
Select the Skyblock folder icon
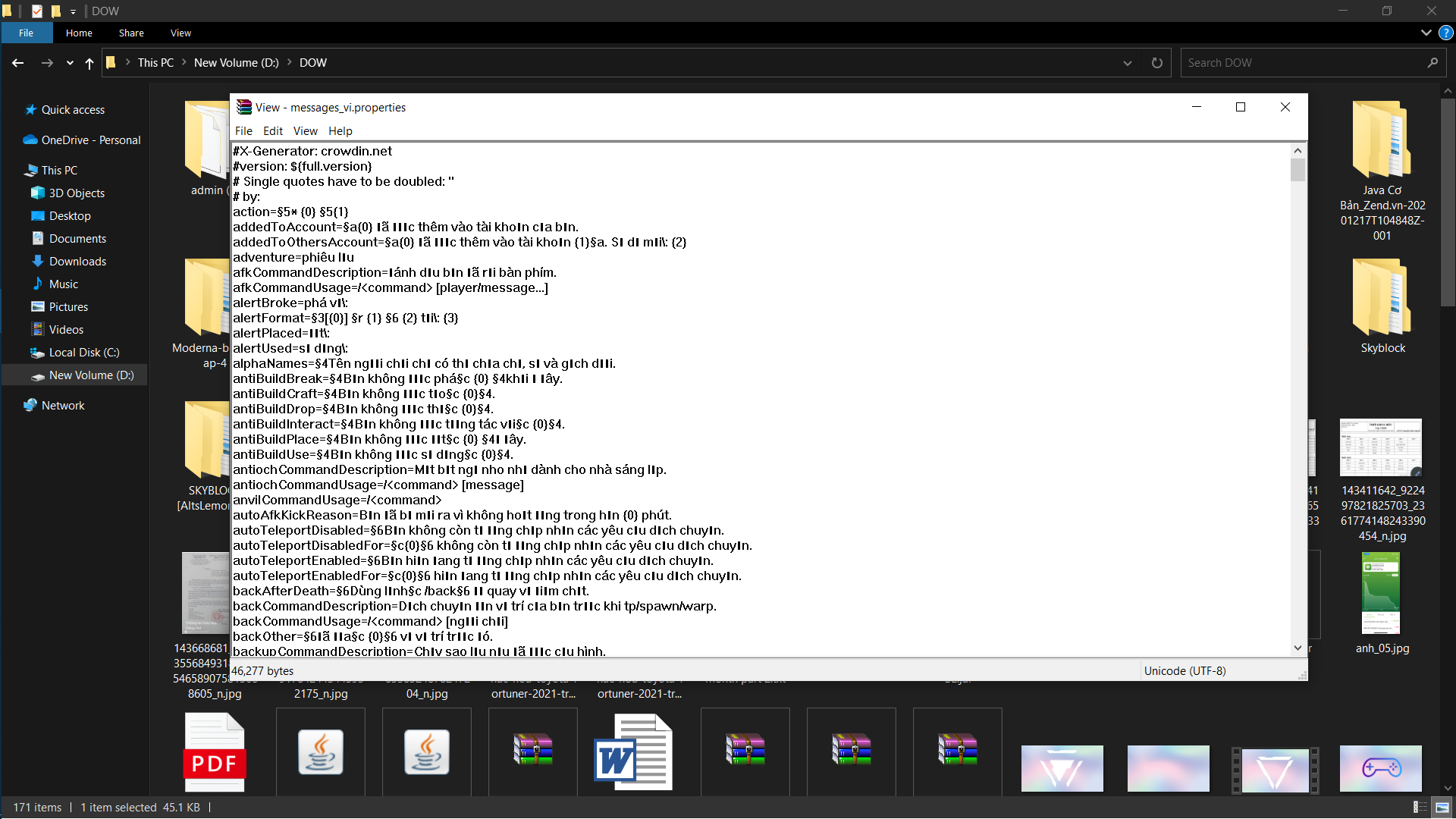[1382, 297]
